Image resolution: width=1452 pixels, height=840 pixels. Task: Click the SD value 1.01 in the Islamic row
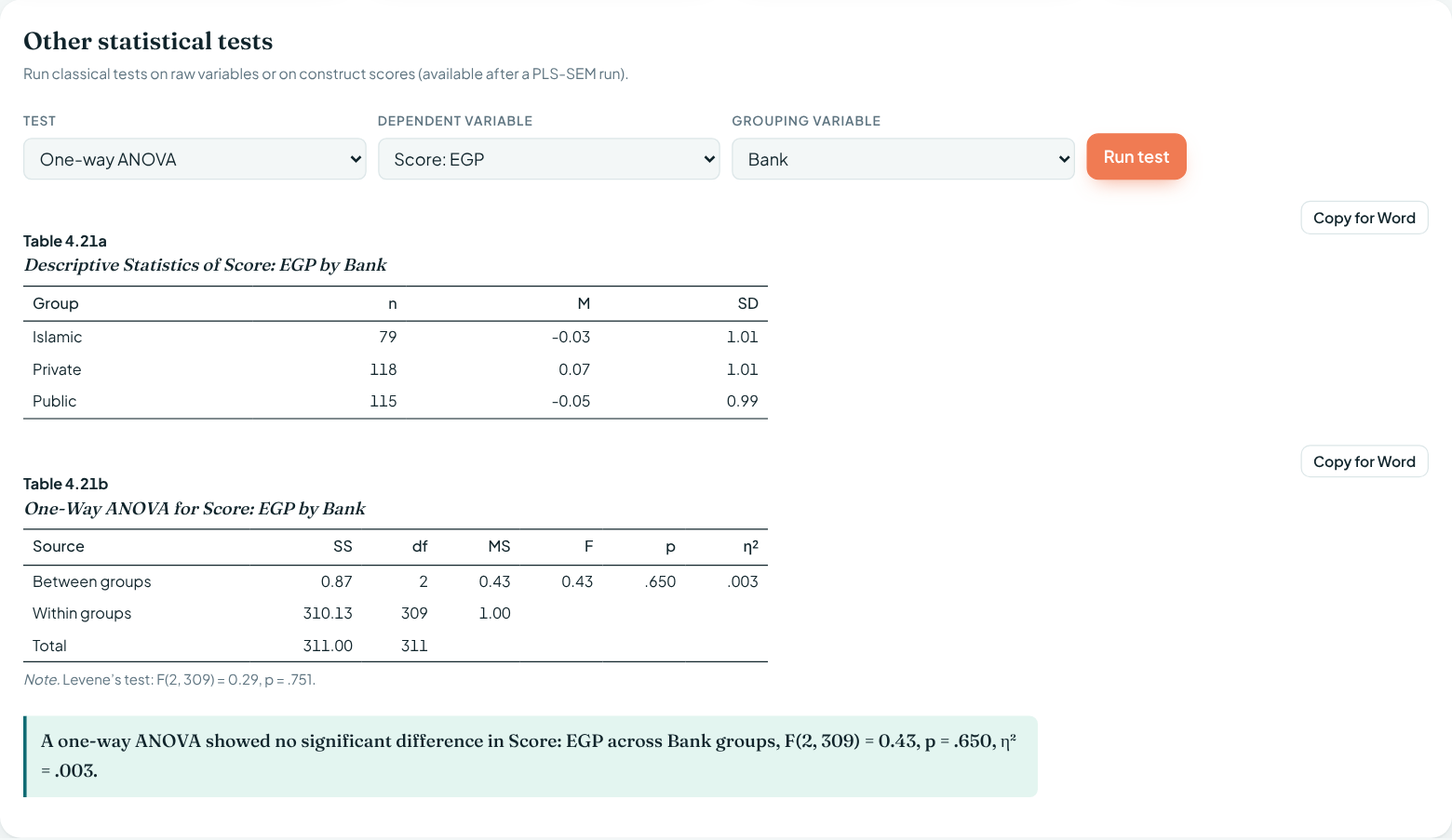(x=743, y=337)
